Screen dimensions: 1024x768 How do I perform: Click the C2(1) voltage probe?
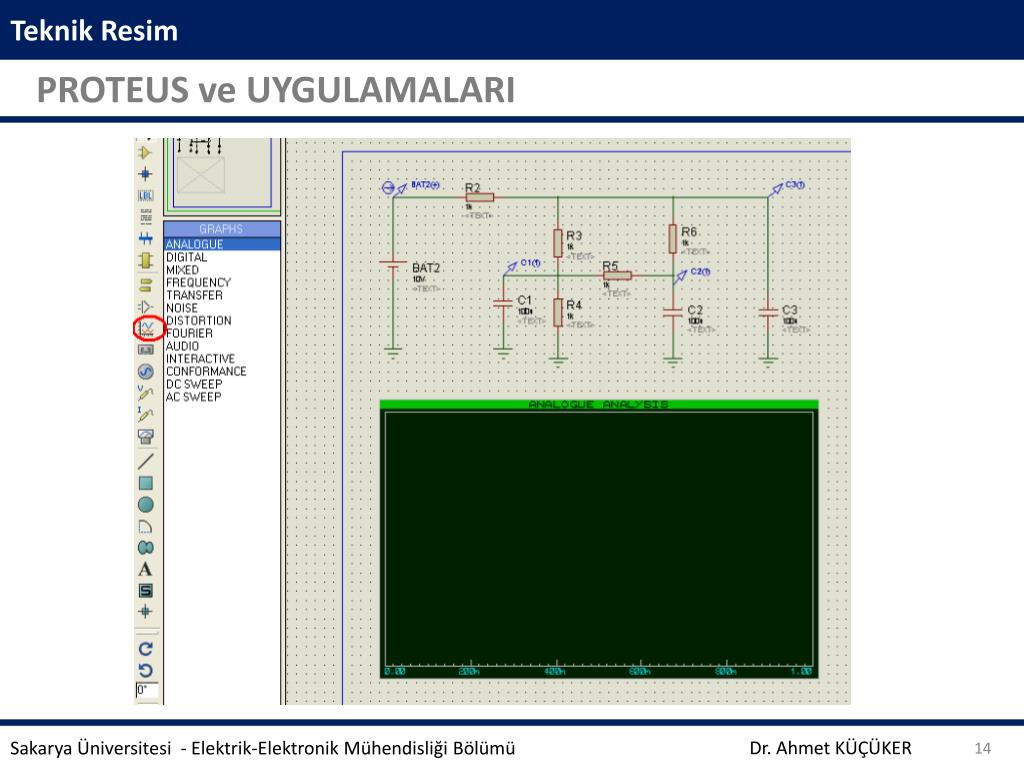click(692, 274)
